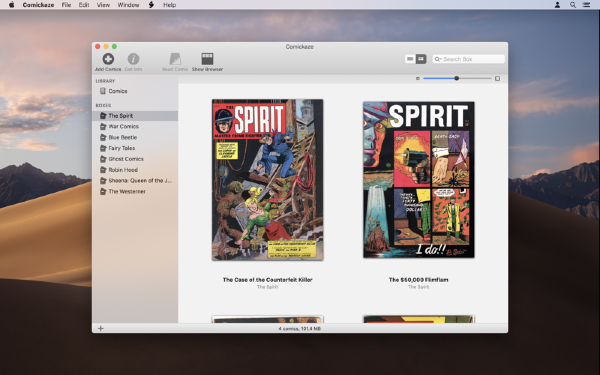Click the library icon beside Comics
Image resolution: width=600 pixels, height=375 pixels.
103,91
